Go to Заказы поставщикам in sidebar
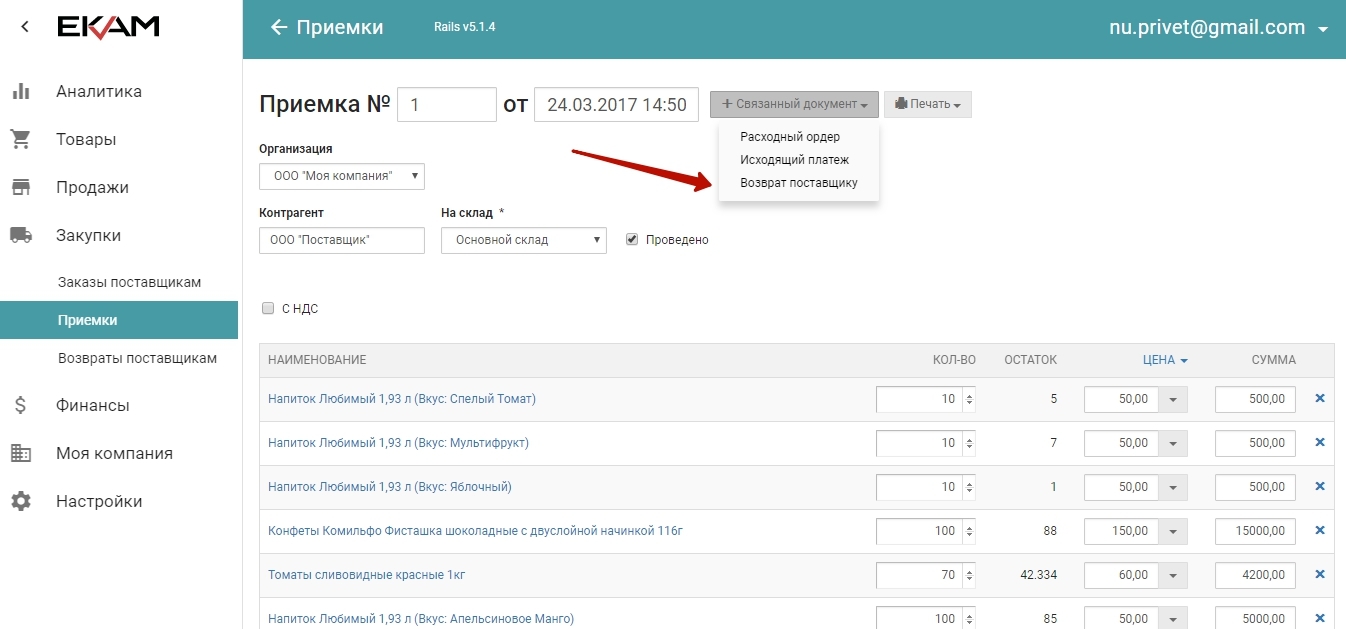1346x629 pixels. click(x=129, y=283)
